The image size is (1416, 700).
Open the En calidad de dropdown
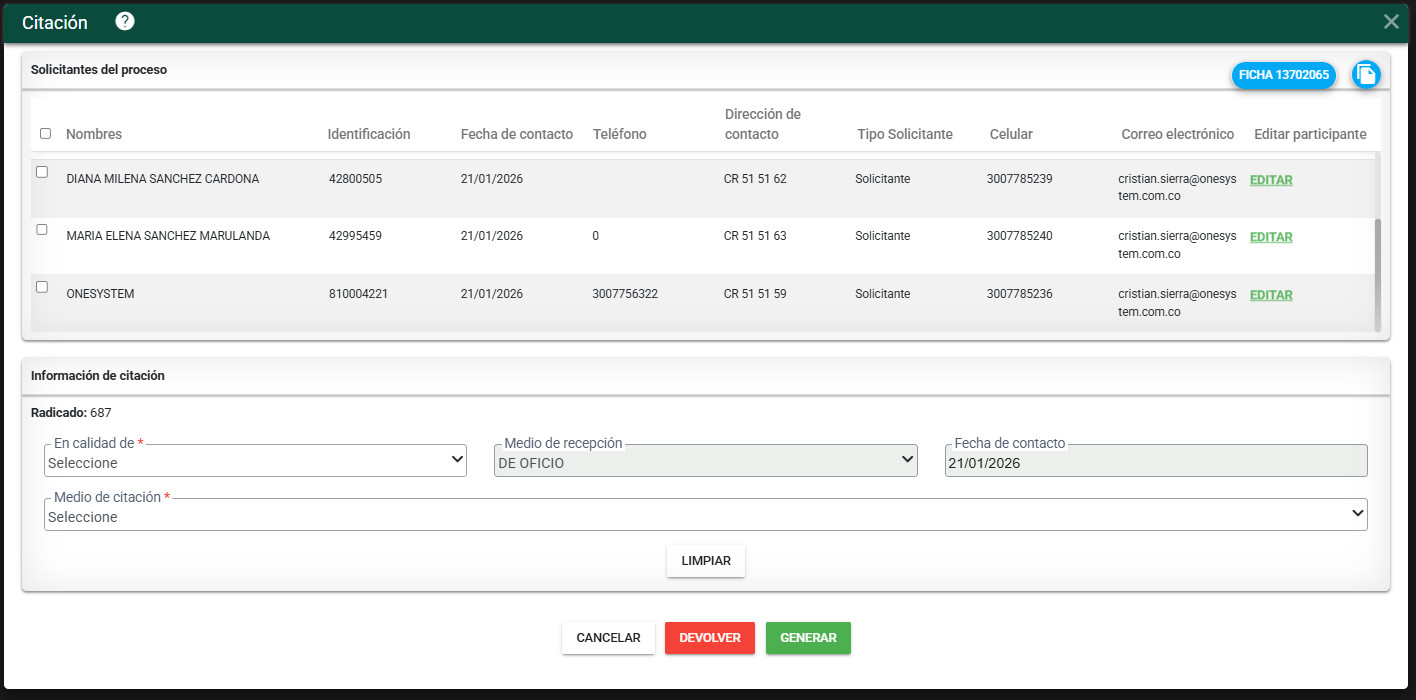click(x=255, y=461)
